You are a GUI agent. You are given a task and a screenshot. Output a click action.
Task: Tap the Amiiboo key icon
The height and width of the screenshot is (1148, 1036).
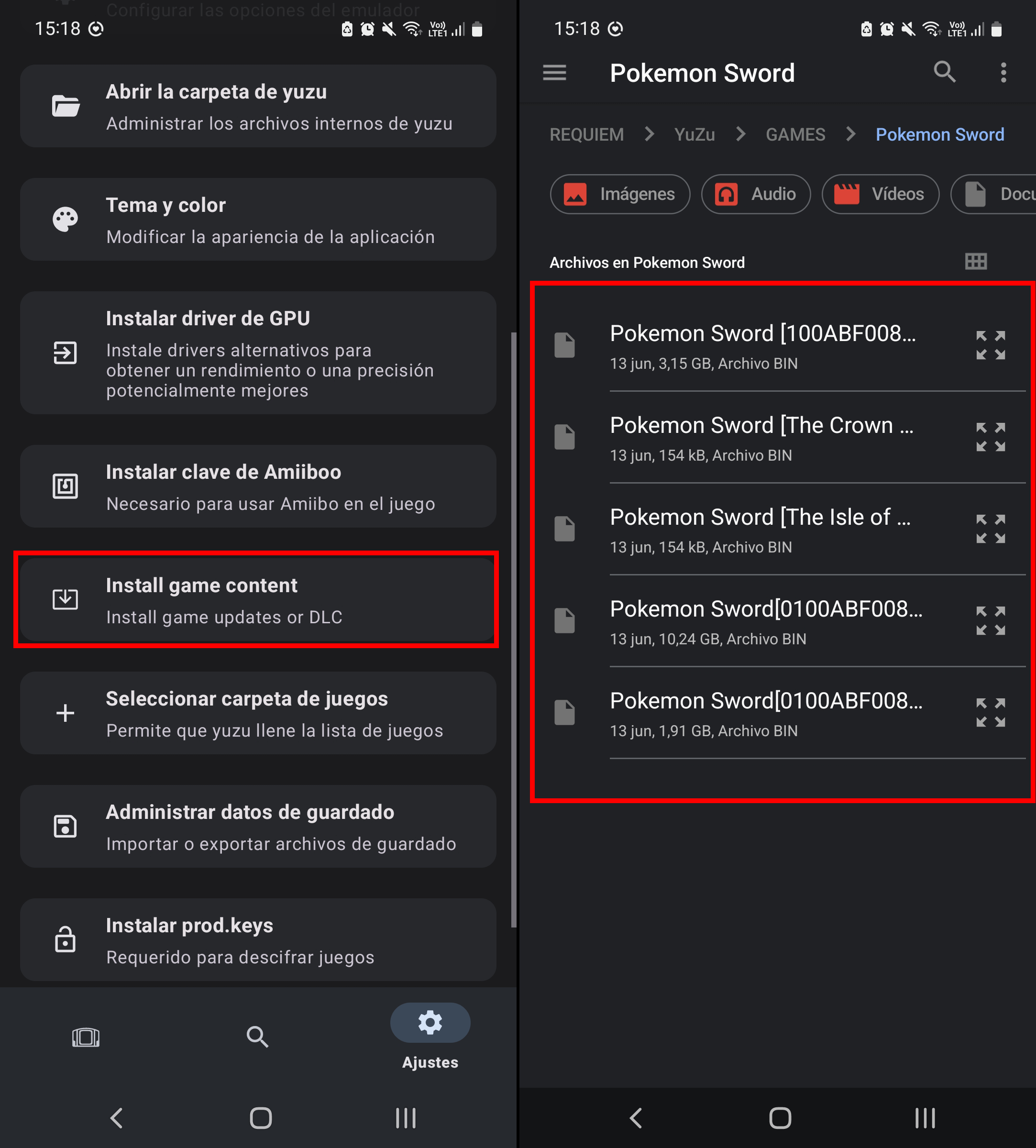[x=65, y=486]
